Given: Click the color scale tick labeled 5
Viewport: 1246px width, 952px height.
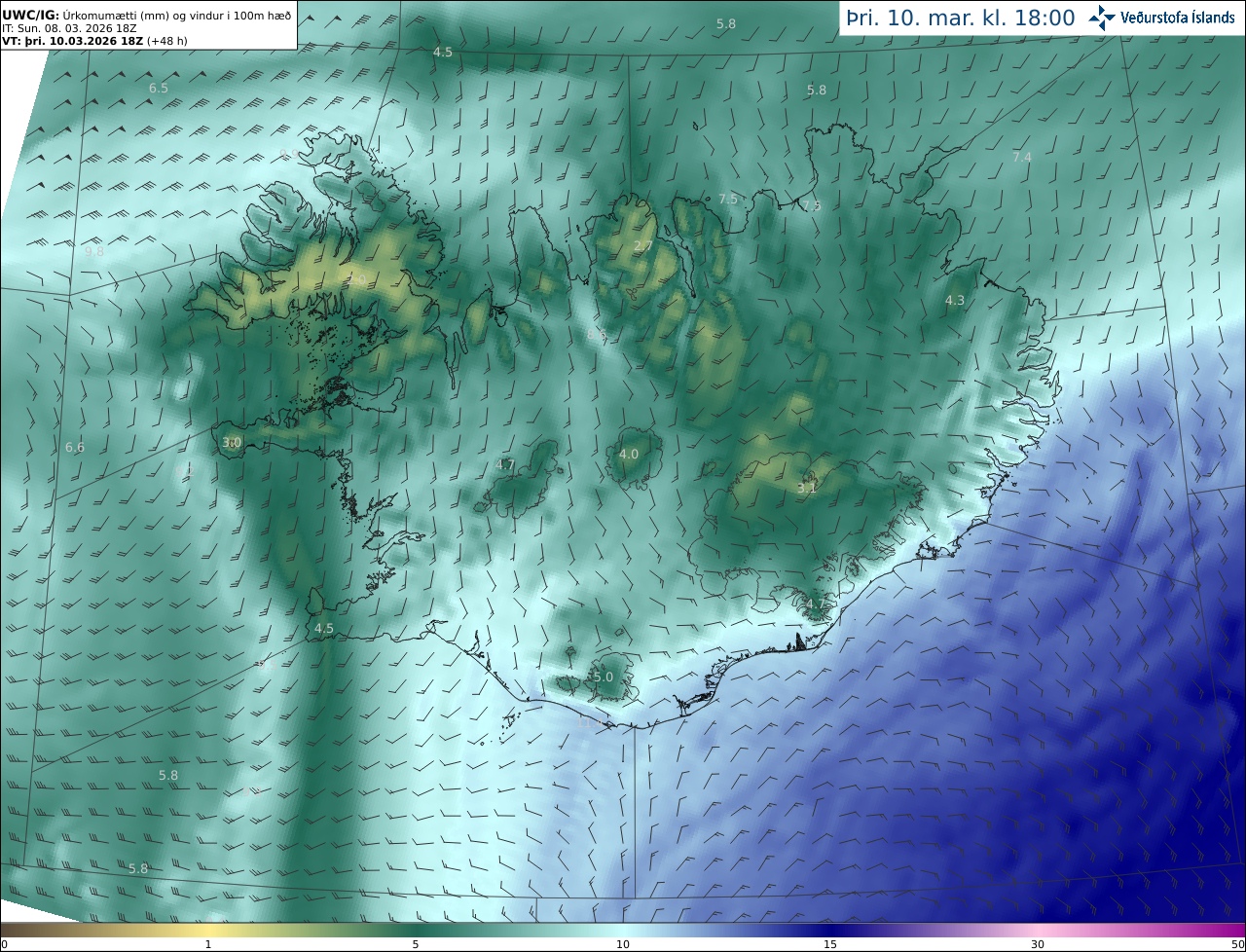Looking at the screenshot, I should coord(416,944).
